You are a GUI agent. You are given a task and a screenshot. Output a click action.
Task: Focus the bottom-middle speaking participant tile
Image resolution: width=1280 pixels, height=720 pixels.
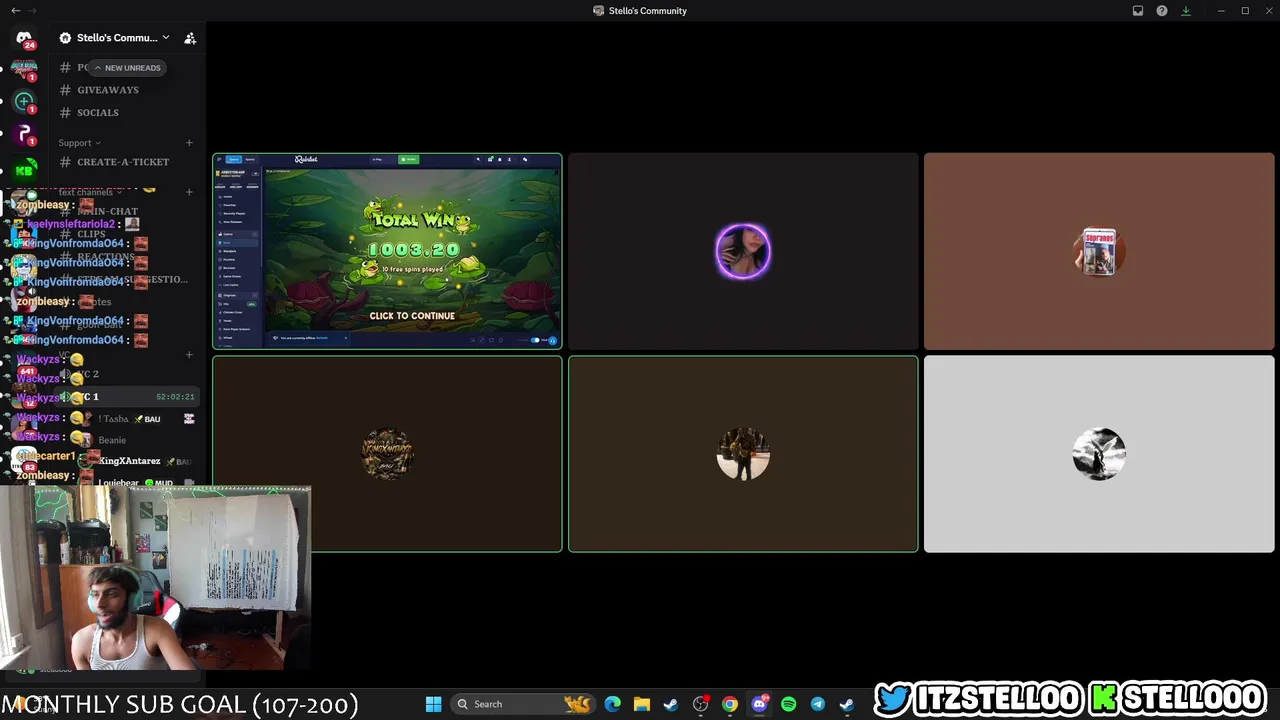[x=743, y=454]
